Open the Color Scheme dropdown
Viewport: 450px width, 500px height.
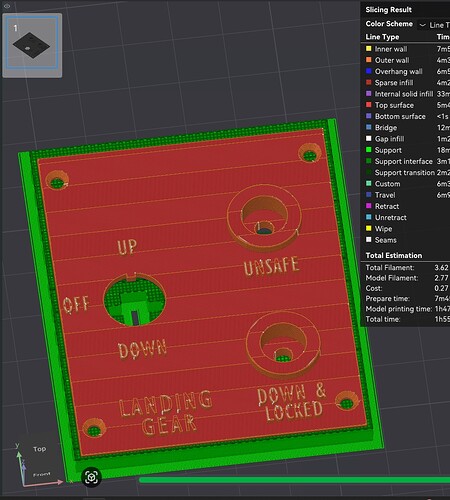point(434,25)
